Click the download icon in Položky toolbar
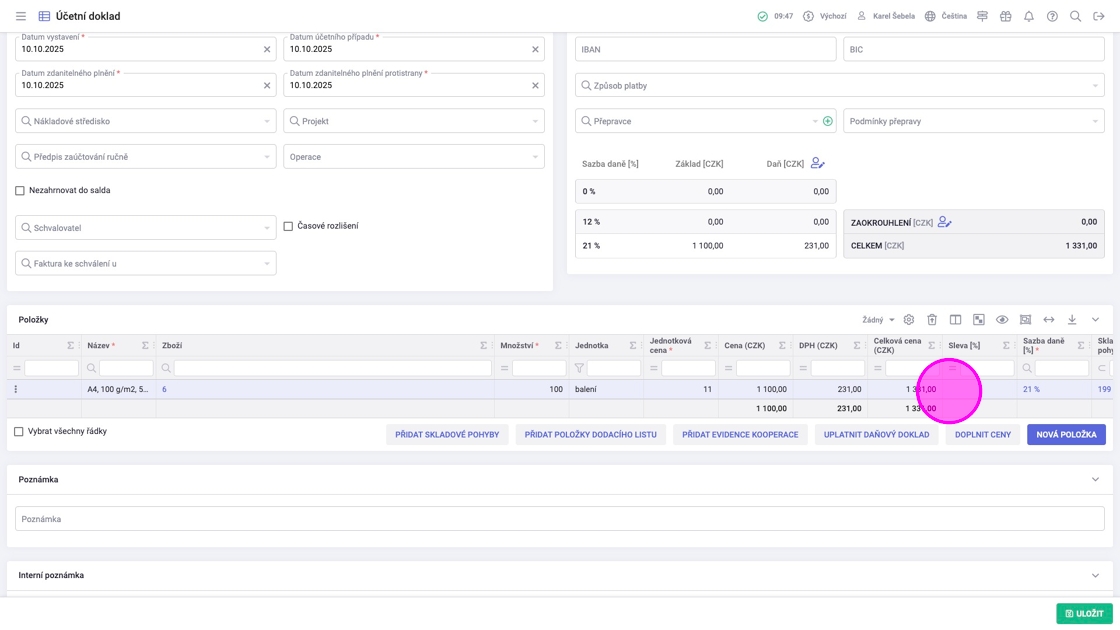 pyautogui.click(x=1072, y=320)
